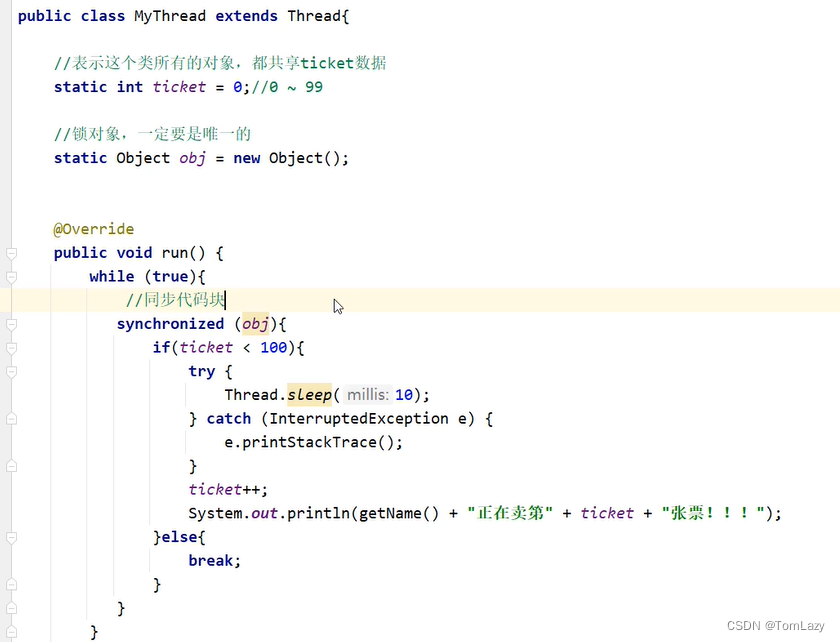Click the printStackTrace method call
The height and width of the screenshot is (642, 840).
[x=309, y=442]
